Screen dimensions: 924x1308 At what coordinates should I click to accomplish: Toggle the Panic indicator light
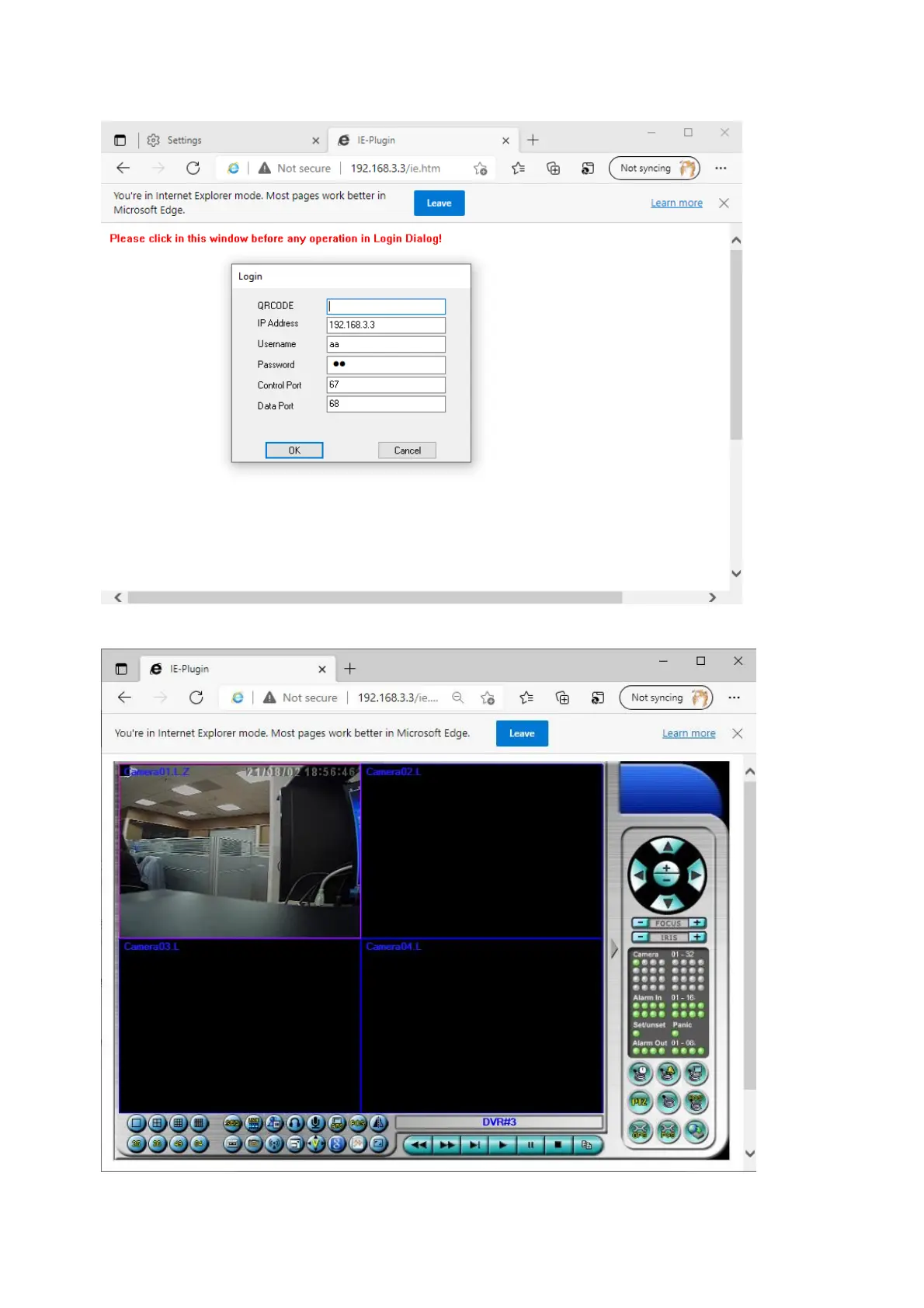(675, 1034)
